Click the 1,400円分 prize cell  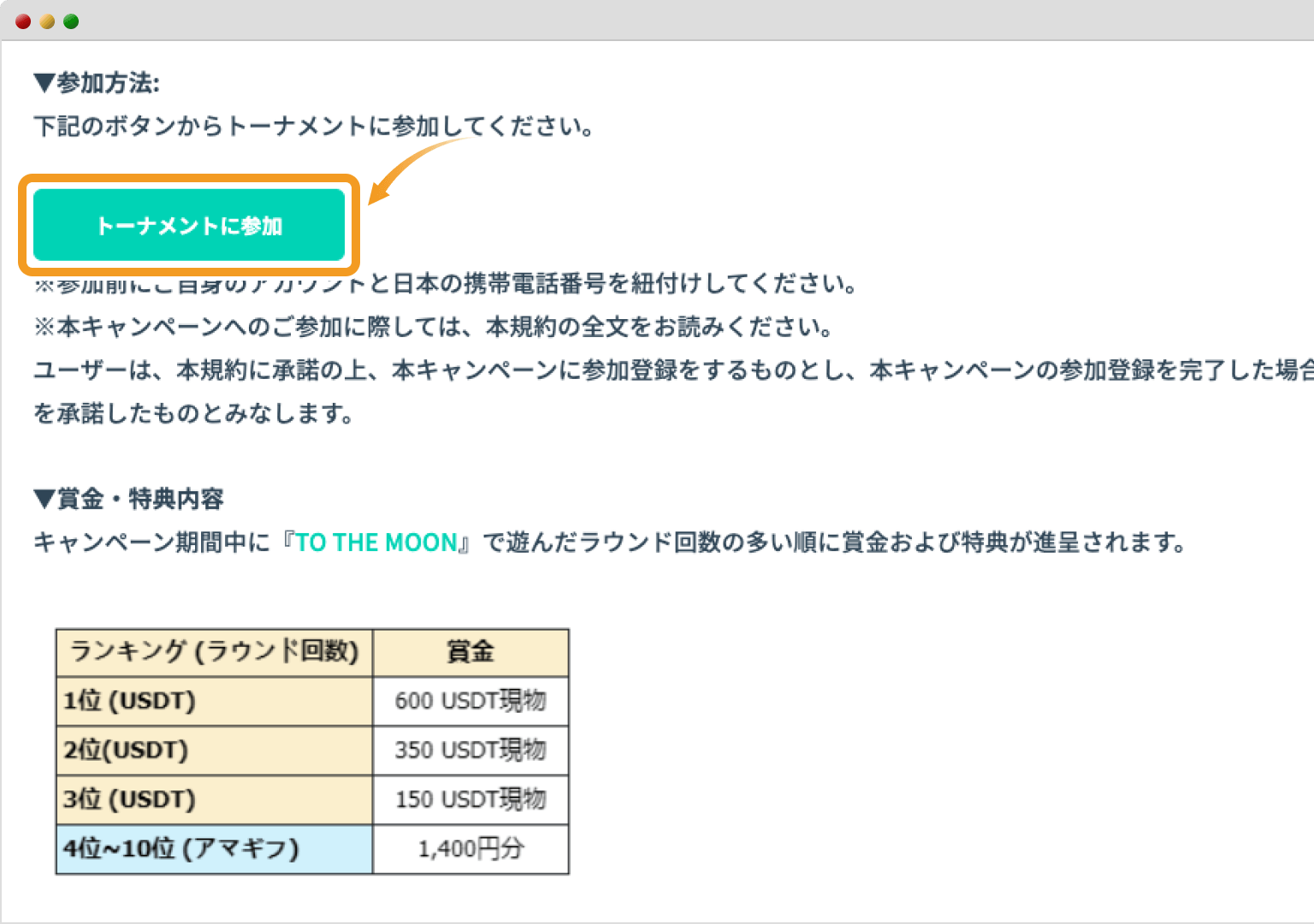coord(471,849)
